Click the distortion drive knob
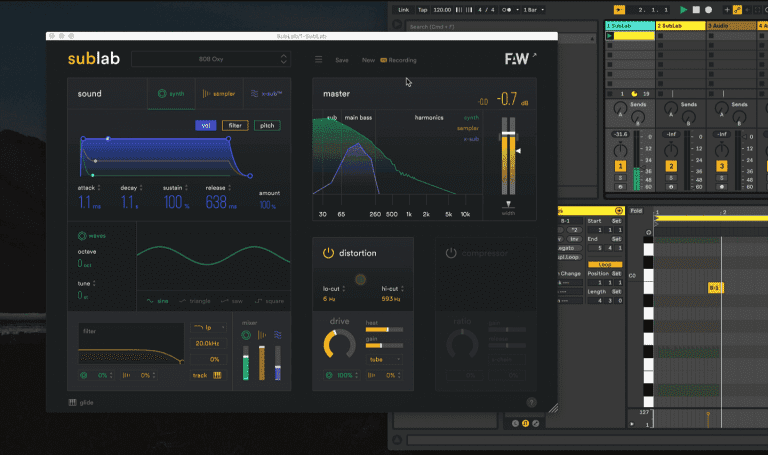Image resolution: width=768 pixels, height=455 pixels. [339, 344]
